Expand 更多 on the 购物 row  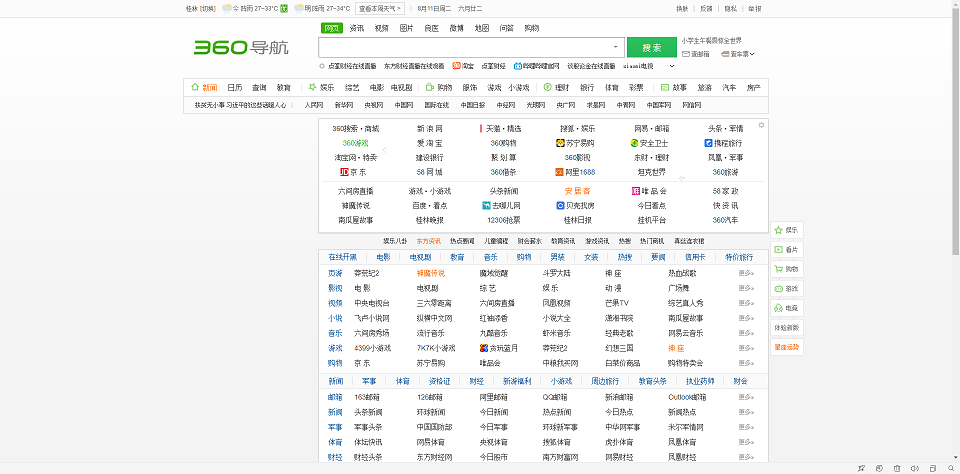pyautogui.click(x=746, y=363)
